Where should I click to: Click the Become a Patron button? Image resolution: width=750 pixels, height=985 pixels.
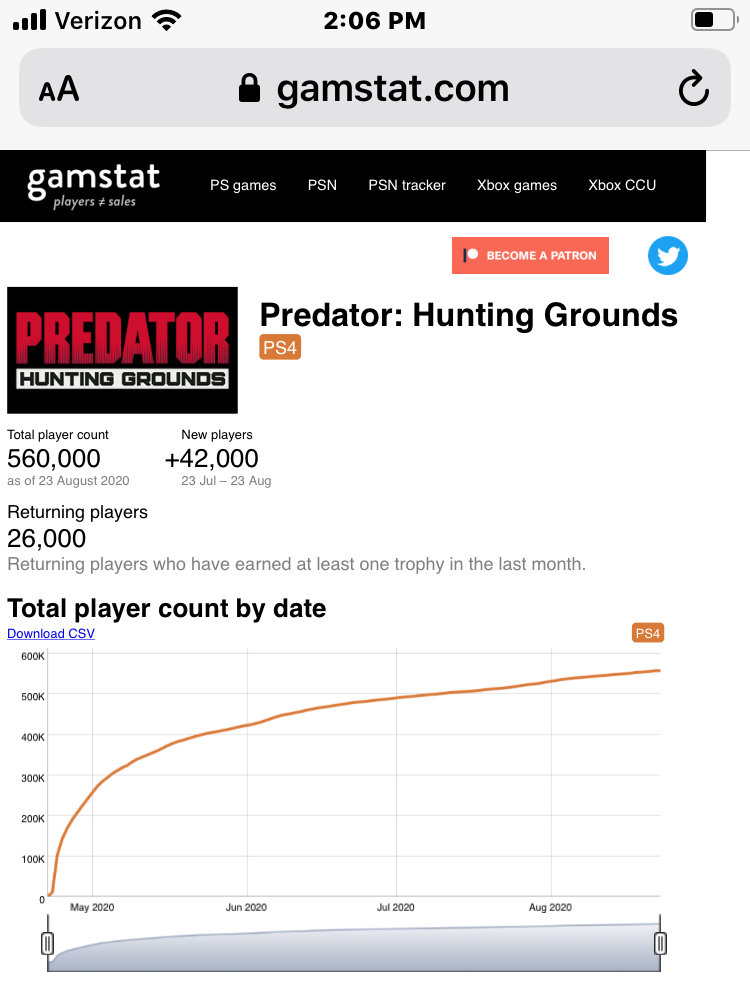click(x=530, y=256)
